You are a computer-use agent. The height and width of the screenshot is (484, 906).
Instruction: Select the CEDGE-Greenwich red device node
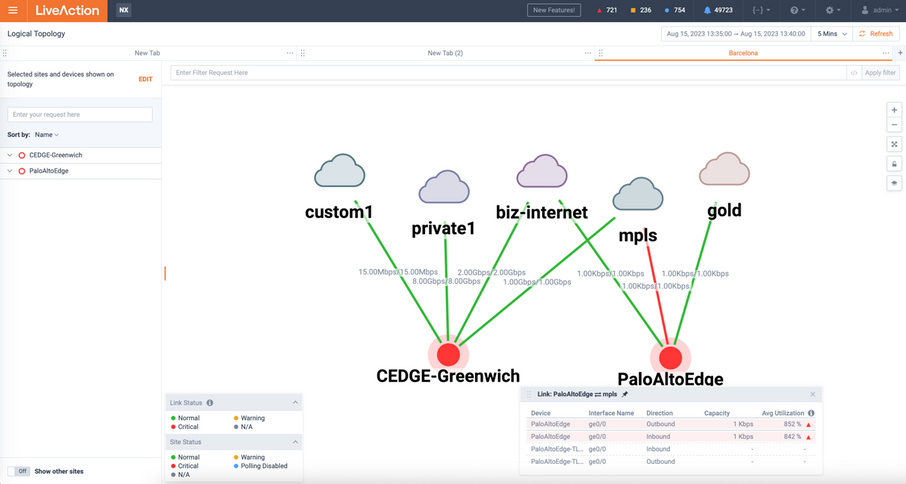(x=448, y=355)
